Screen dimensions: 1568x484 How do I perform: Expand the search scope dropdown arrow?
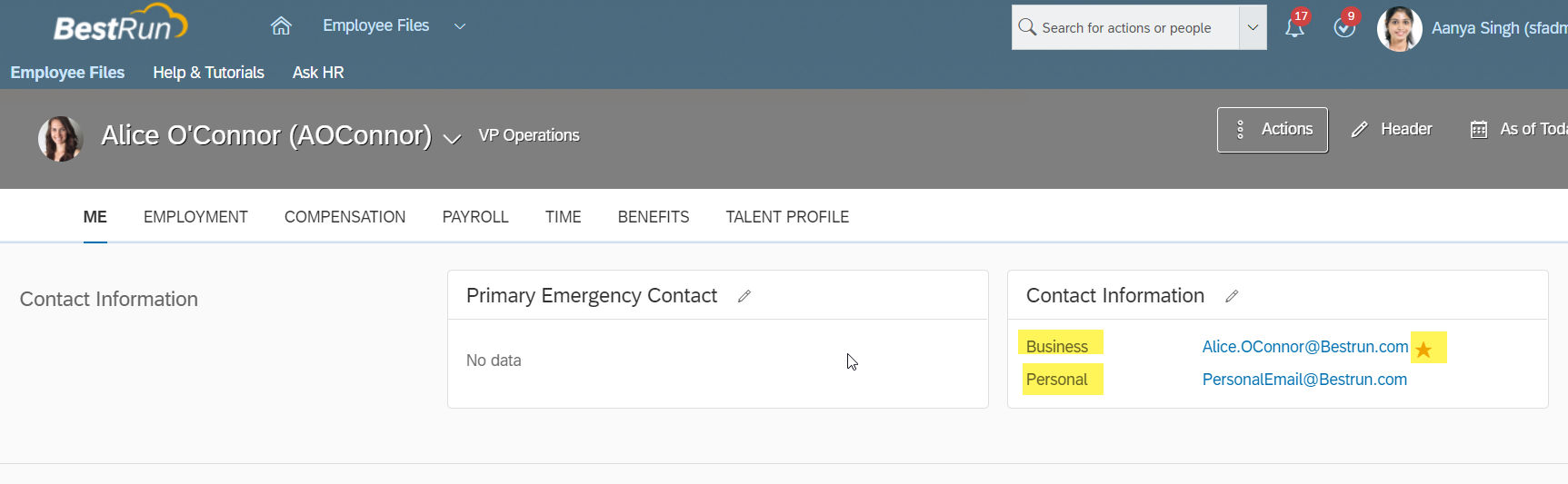[x=1253, y=27]
